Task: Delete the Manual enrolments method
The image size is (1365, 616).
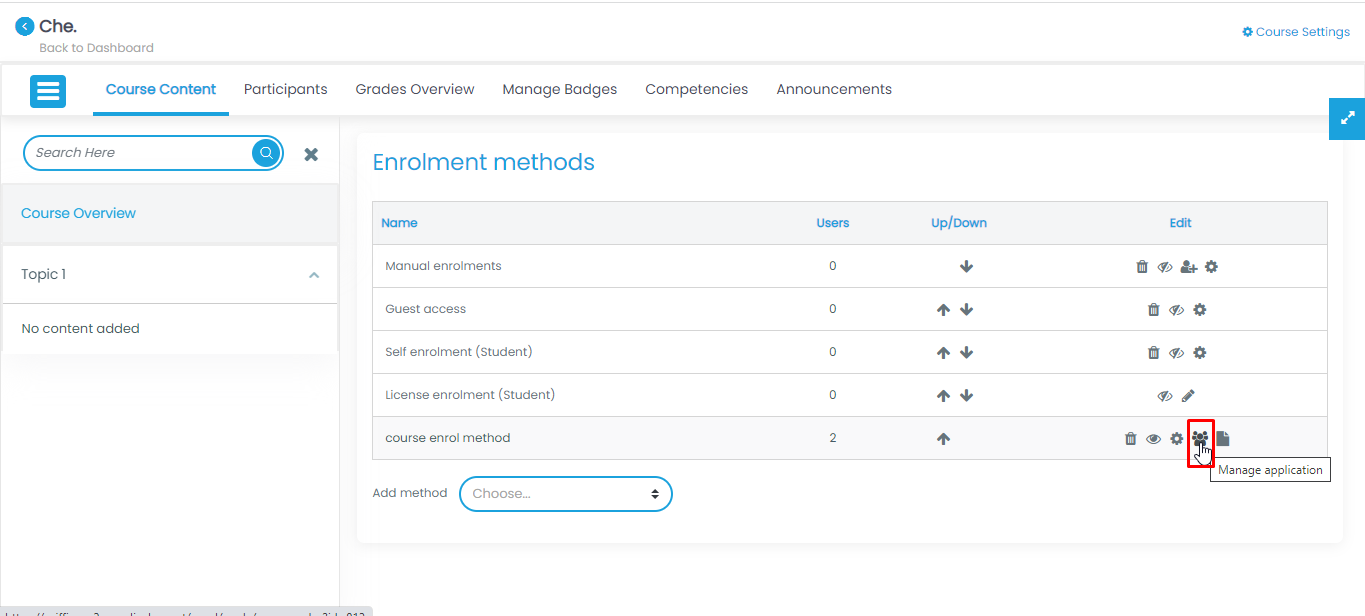Action: click(1142, 267)
